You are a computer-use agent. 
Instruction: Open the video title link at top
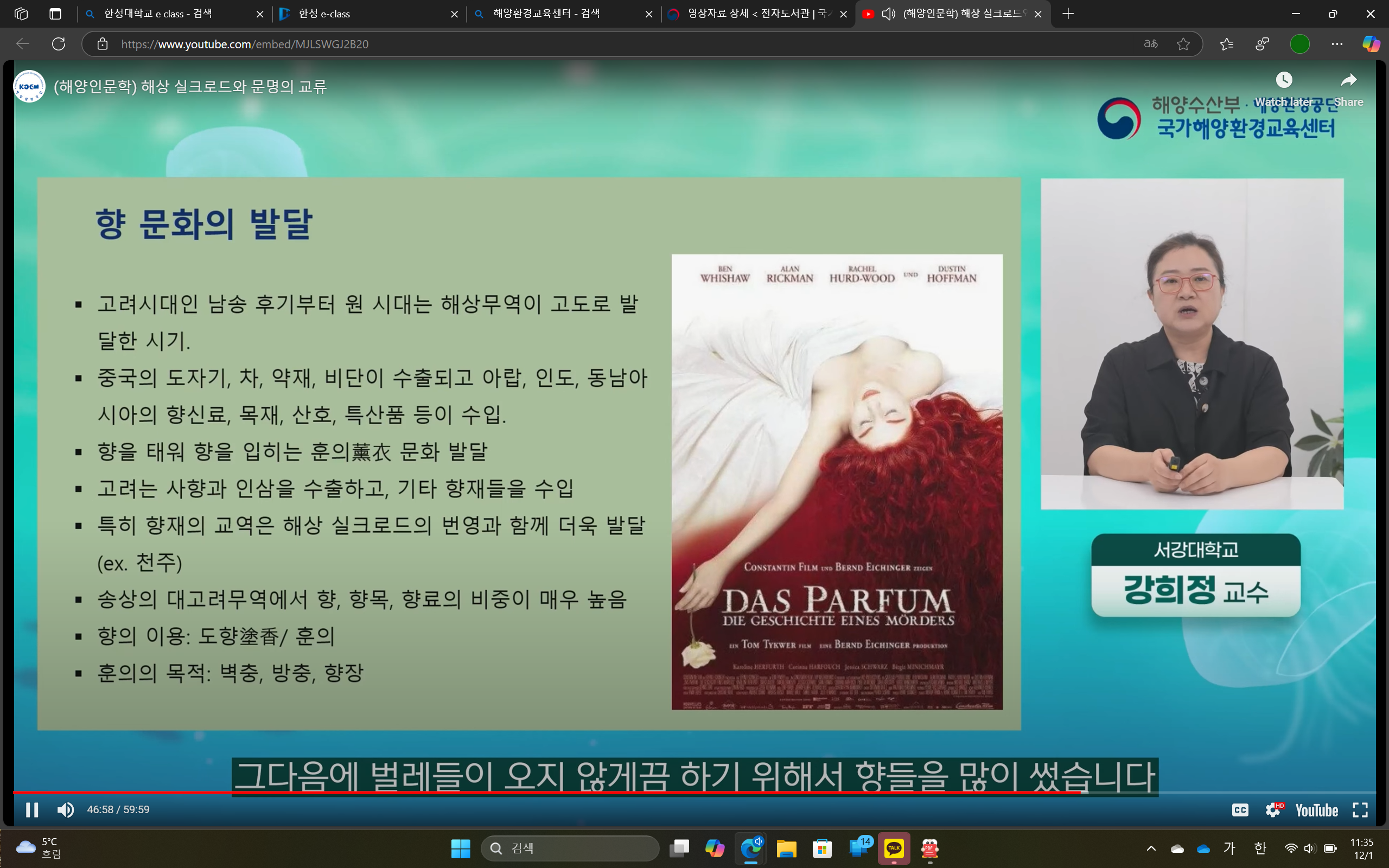pos(190,87)
